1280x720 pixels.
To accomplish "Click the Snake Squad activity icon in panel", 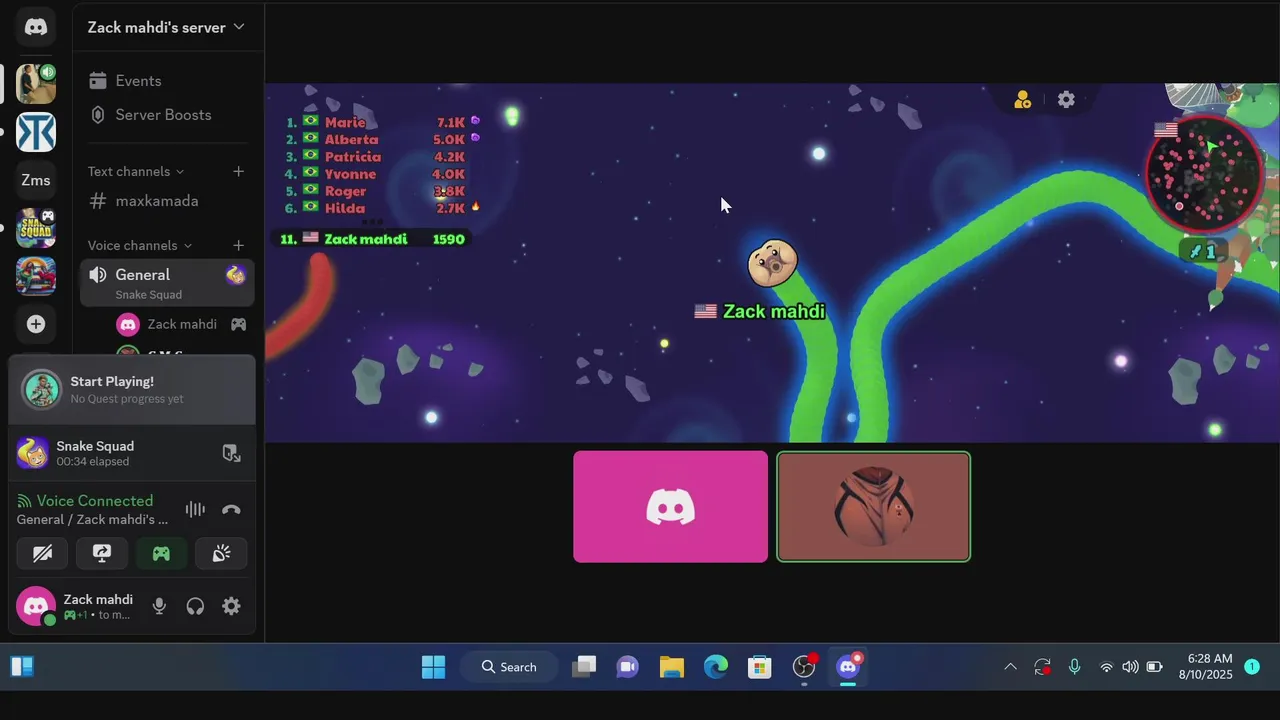I will [x=33, y=453].
